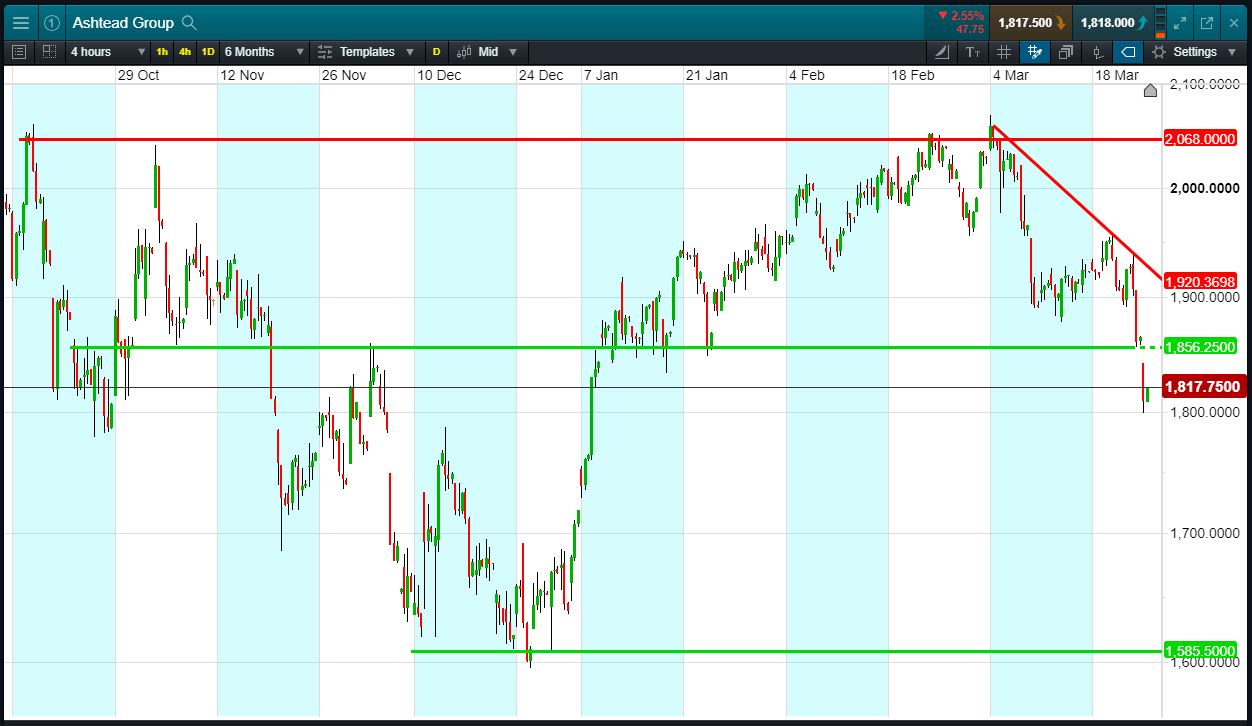Click the Settings gear icon
This screenshot has height=726, width=1252.
pos(1159,52)
